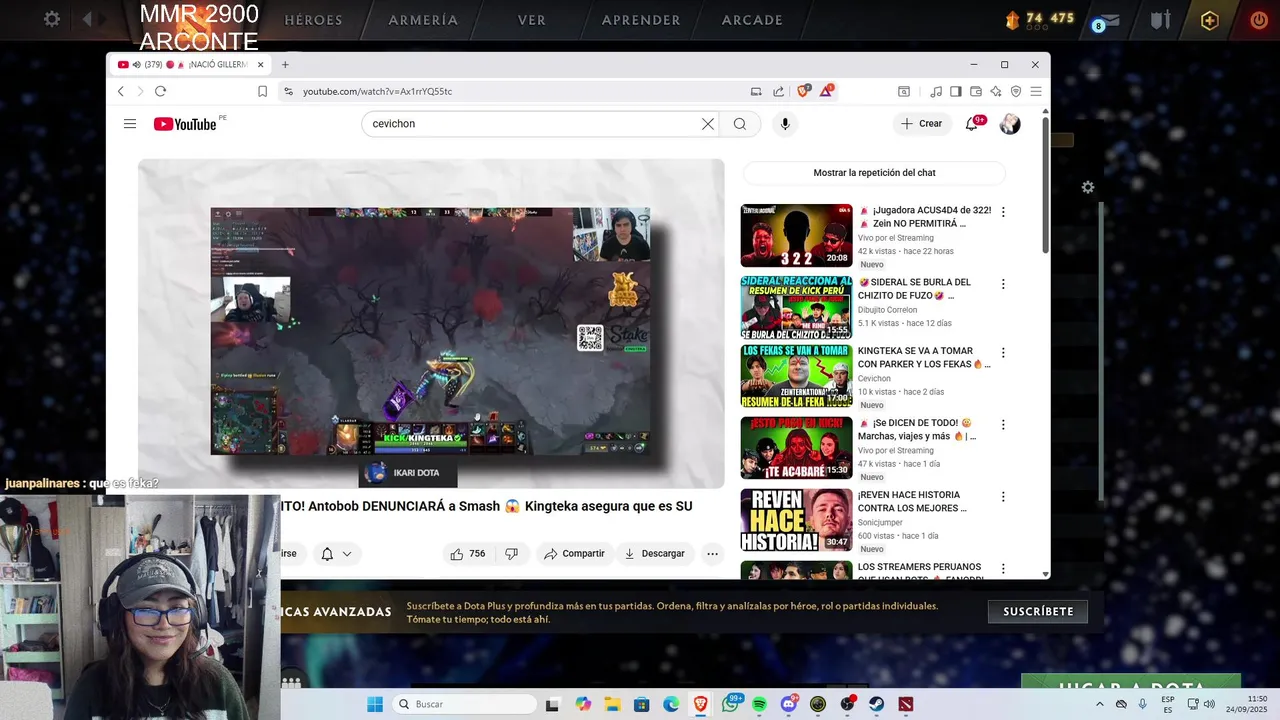Open Spotify from the taskbar
Image resolution: width=1280 pixels, height=720 pixels.
tap(759, 704)
